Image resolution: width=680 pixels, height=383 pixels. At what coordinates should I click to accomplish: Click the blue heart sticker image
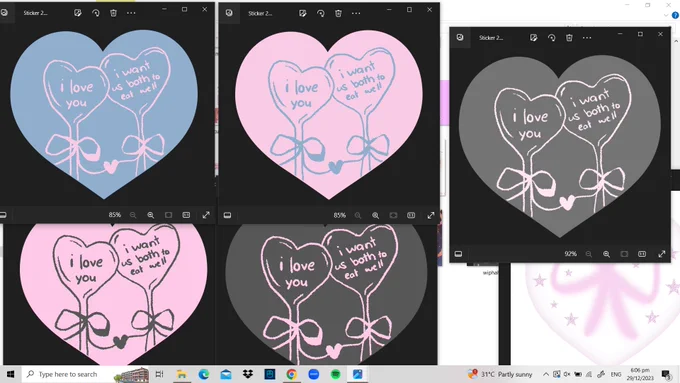pos(104,115)
